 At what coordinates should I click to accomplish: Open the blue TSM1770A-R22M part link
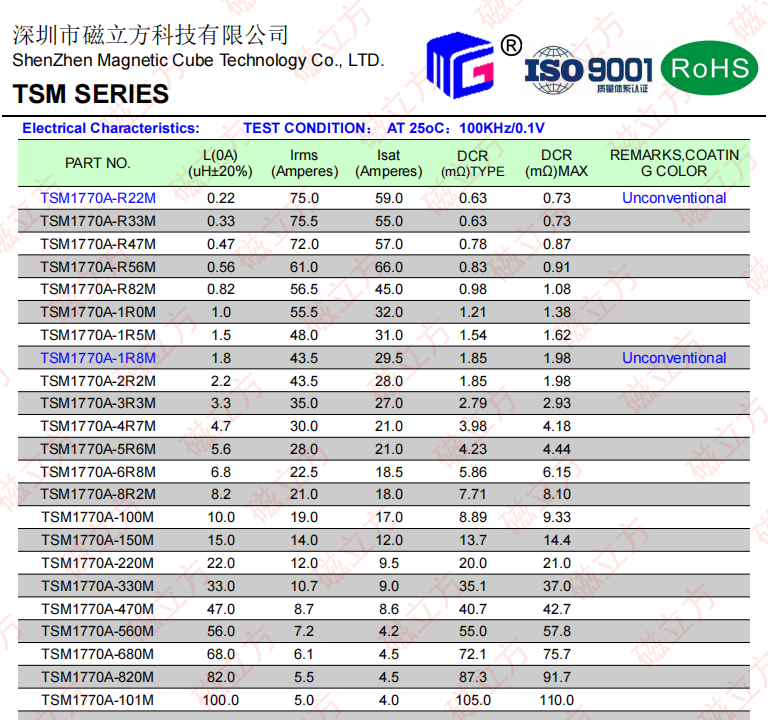click(98, 198)
